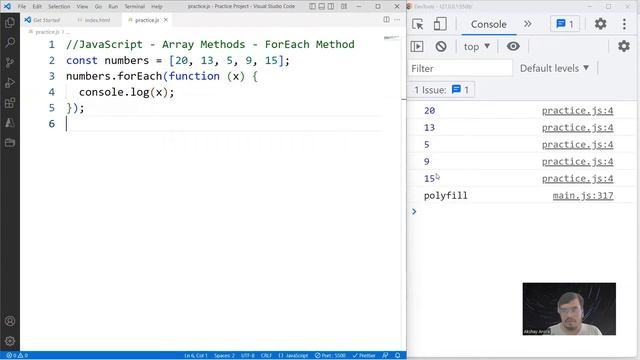640x360 pixels.
Task: Click the console prompt input line
Action: (522, 211)
